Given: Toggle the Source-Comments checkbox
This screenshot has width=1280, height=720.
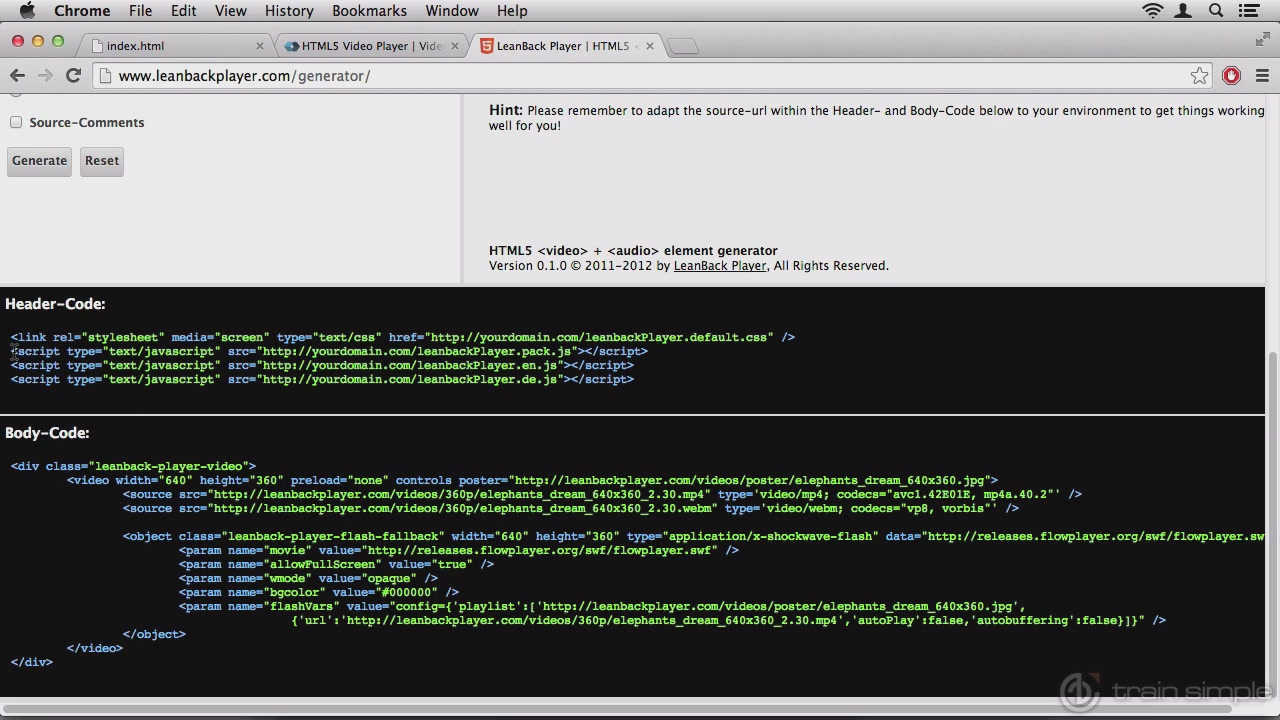Looking at the screenshot, I should pos(16,122).
